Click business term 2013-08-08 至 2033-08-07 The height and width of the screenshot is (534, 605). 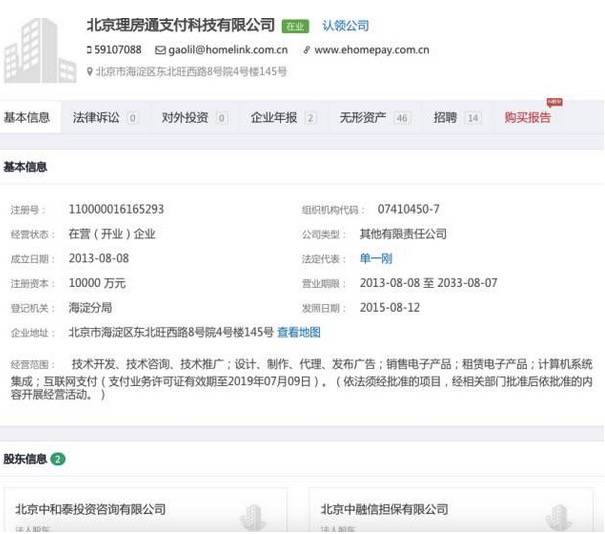pos(429,283)
